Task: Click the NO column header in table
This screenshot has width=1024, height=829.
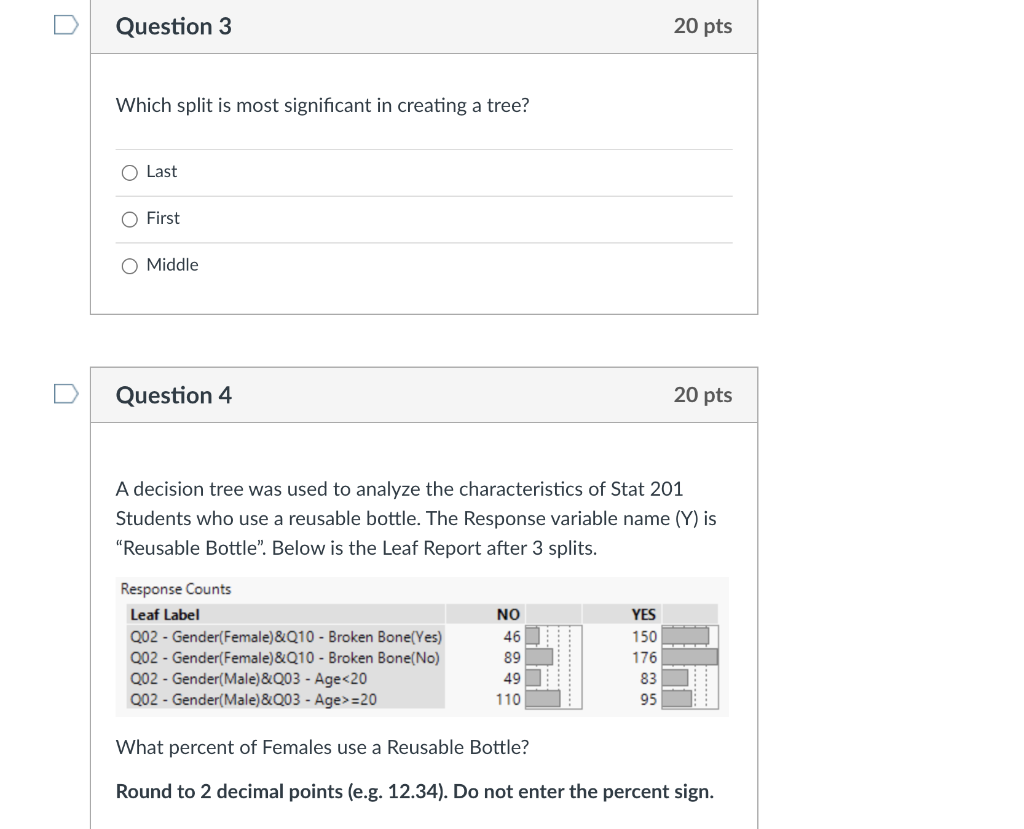Action: pos(508,615)
